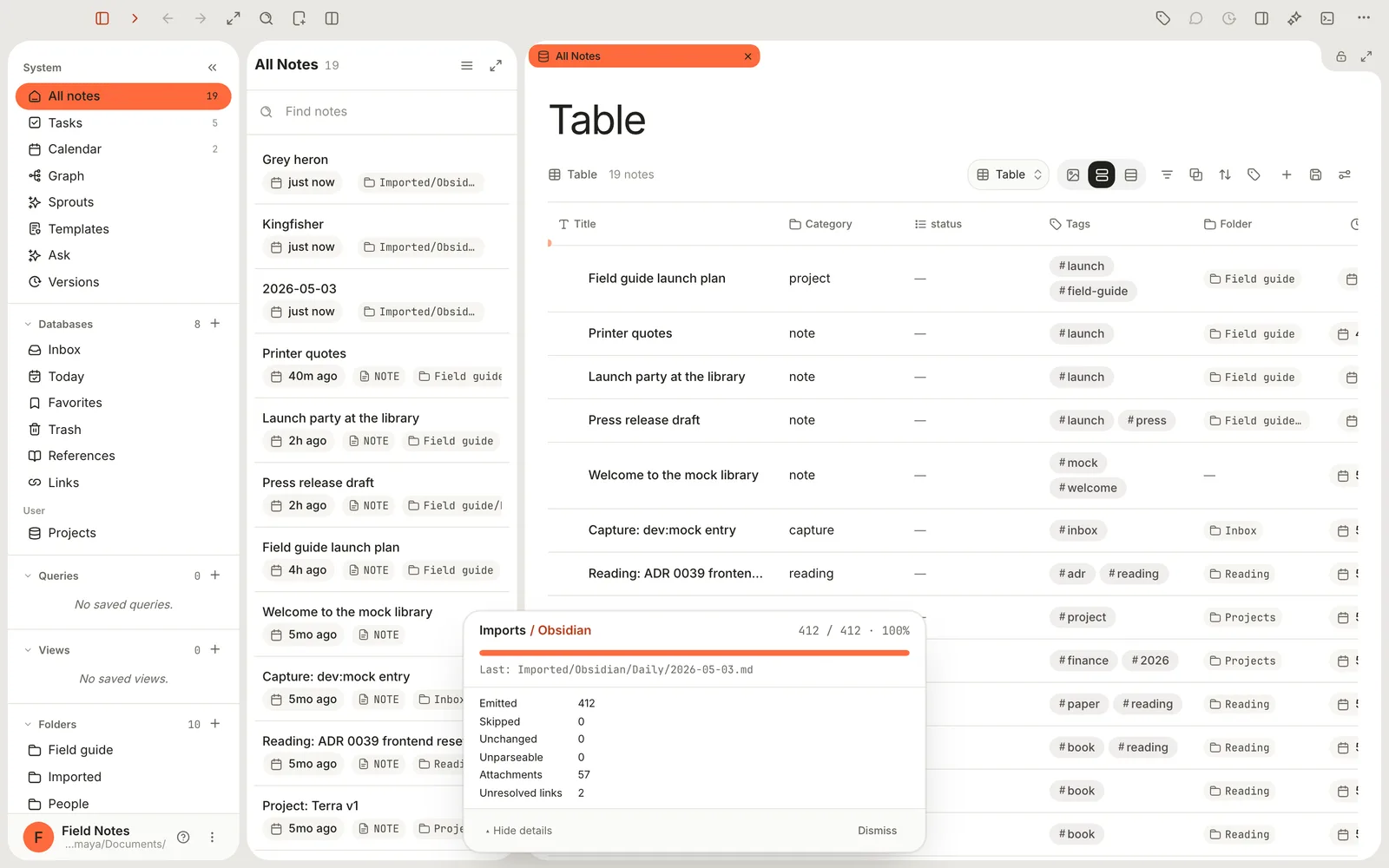This screenshot has height=868, width=1389.
Task: Toggle the left sidebar icon in top toolbar
Action: click(102, 18)
